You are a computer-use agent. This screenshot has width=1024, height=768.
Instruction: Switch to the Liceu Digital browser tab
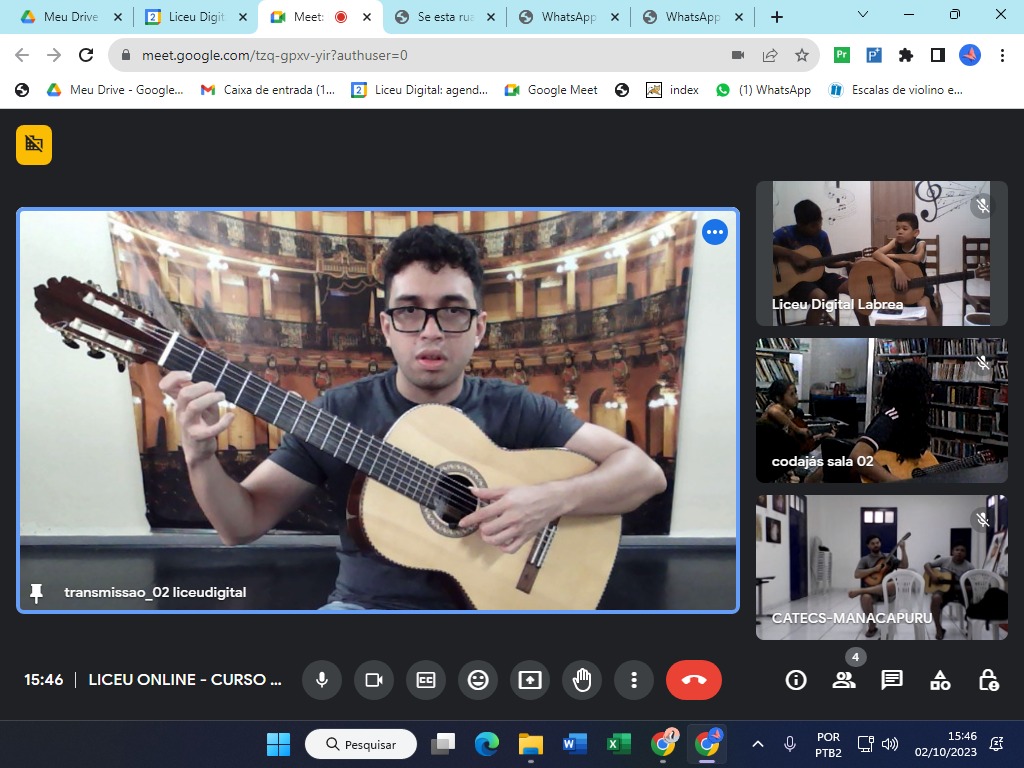pos(195,17)
